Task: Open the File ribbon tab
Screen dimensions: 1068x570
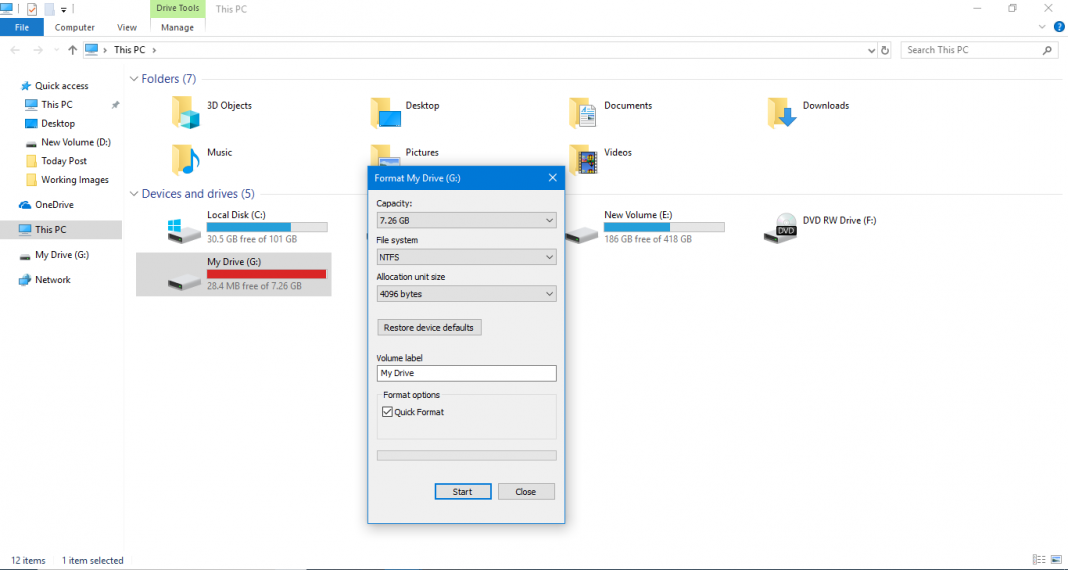Action: click(22, 28)
